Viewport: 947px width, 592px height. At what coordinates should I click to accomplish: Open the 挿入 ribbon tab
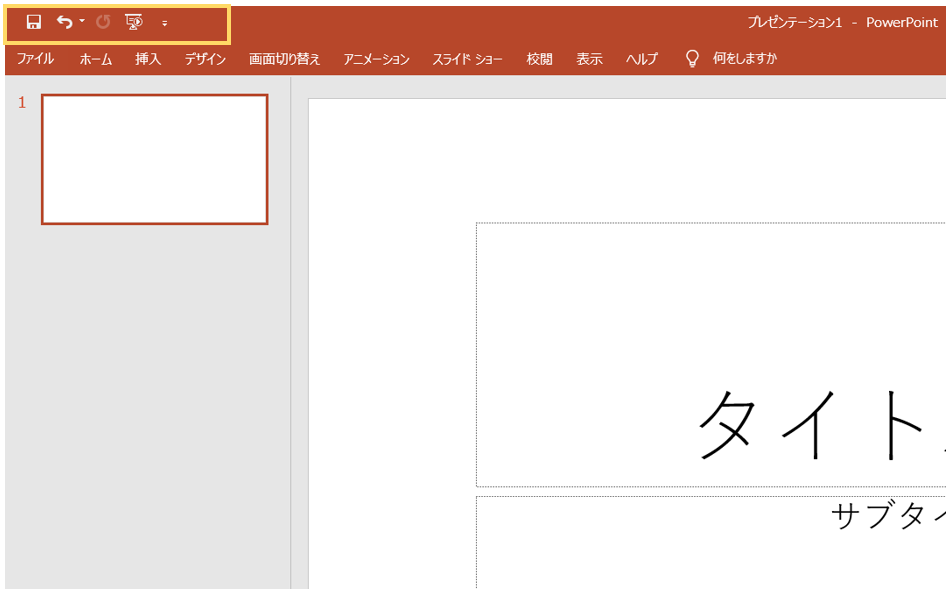[148, 59]
